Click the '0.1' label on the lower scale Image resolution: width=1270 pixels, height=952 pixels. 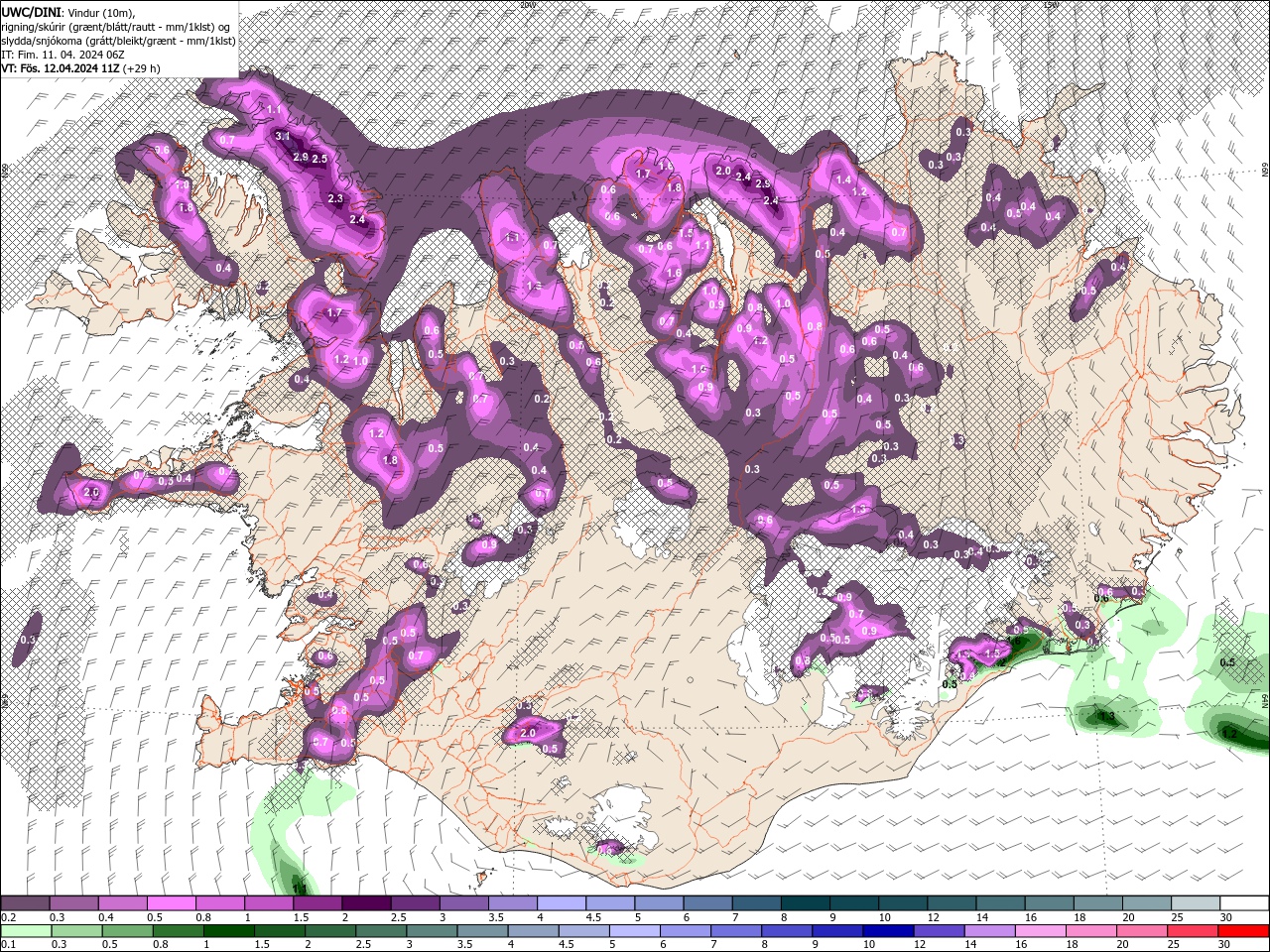[x=8, y=944]
